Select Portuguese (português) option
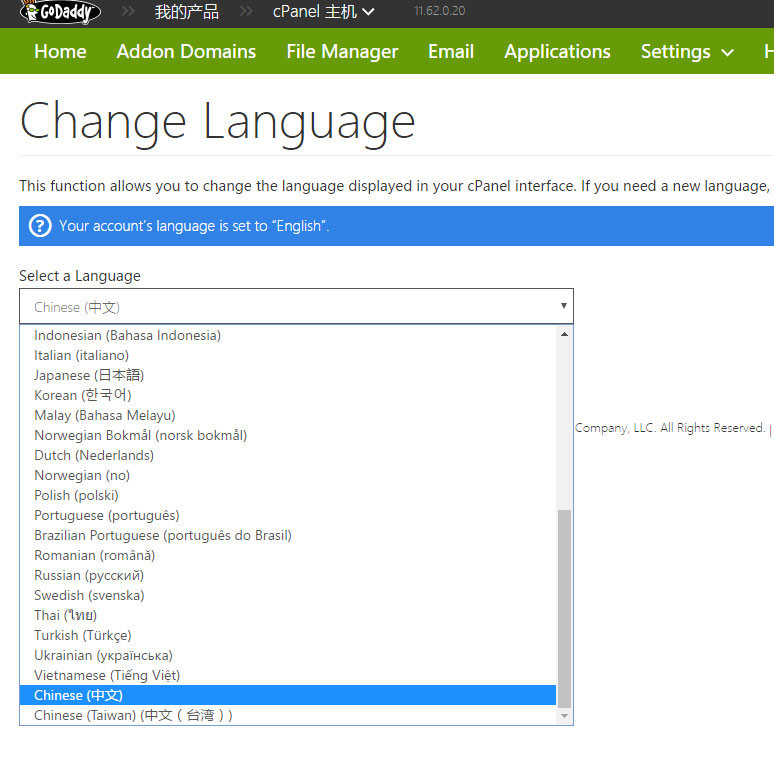 (x=288, y=515)
